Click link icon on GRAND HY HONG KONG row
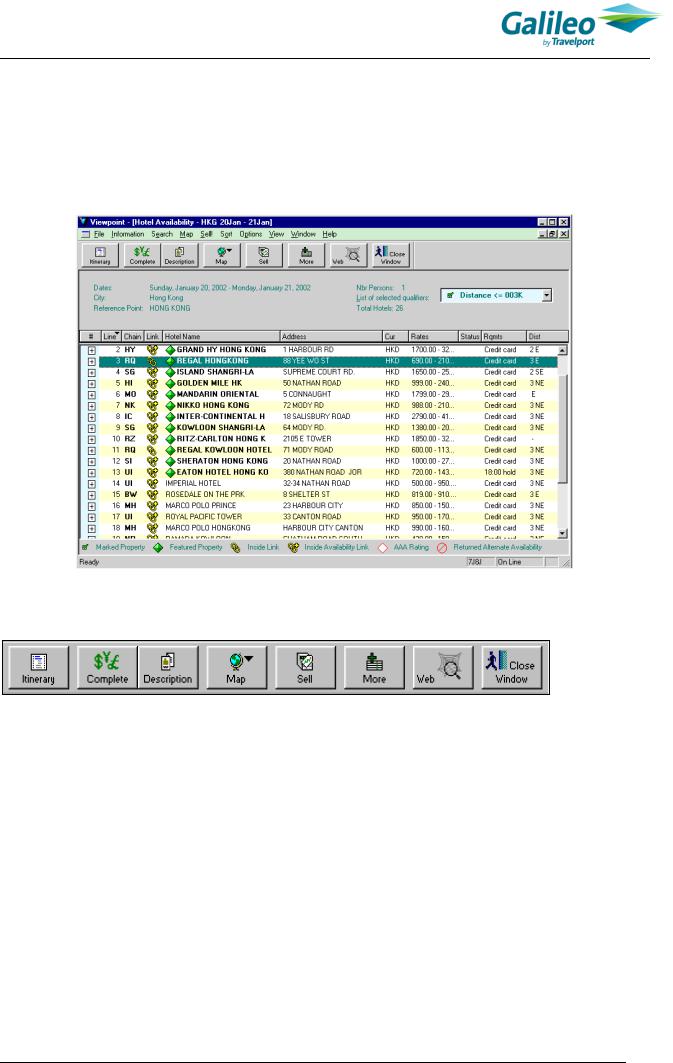673x1063 pixels. [152, 350]
